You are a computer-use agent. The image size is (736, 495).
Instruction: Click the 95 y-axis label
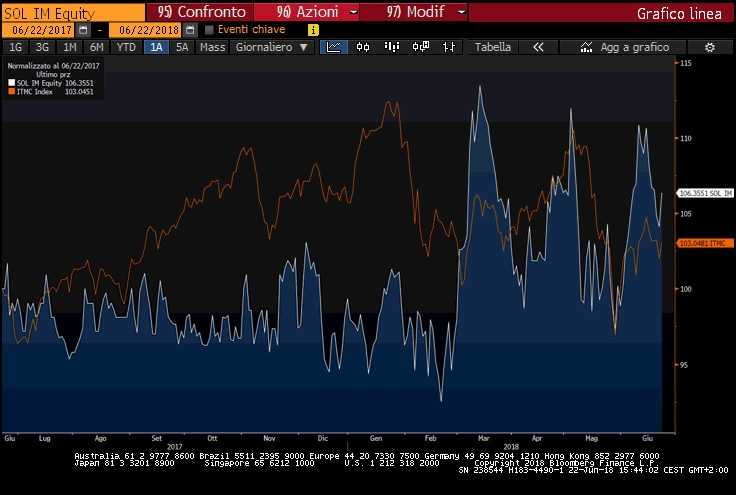(683, 365)
